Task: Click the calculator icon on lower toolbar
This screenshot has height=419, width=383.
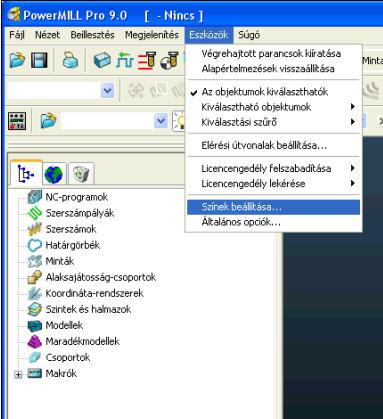Action: 17,121
